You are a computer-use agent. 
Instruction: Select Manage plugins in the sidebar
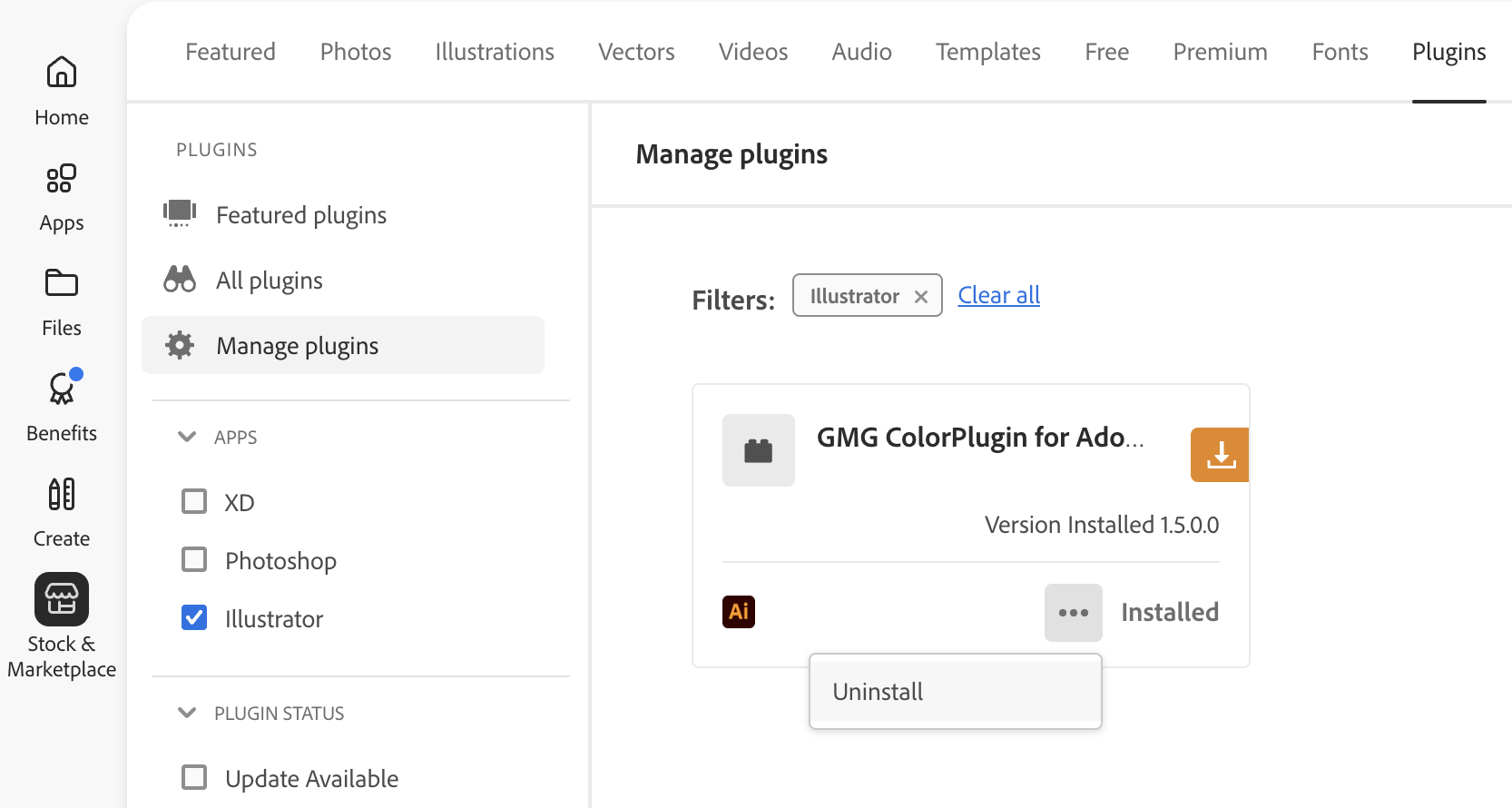343,345
